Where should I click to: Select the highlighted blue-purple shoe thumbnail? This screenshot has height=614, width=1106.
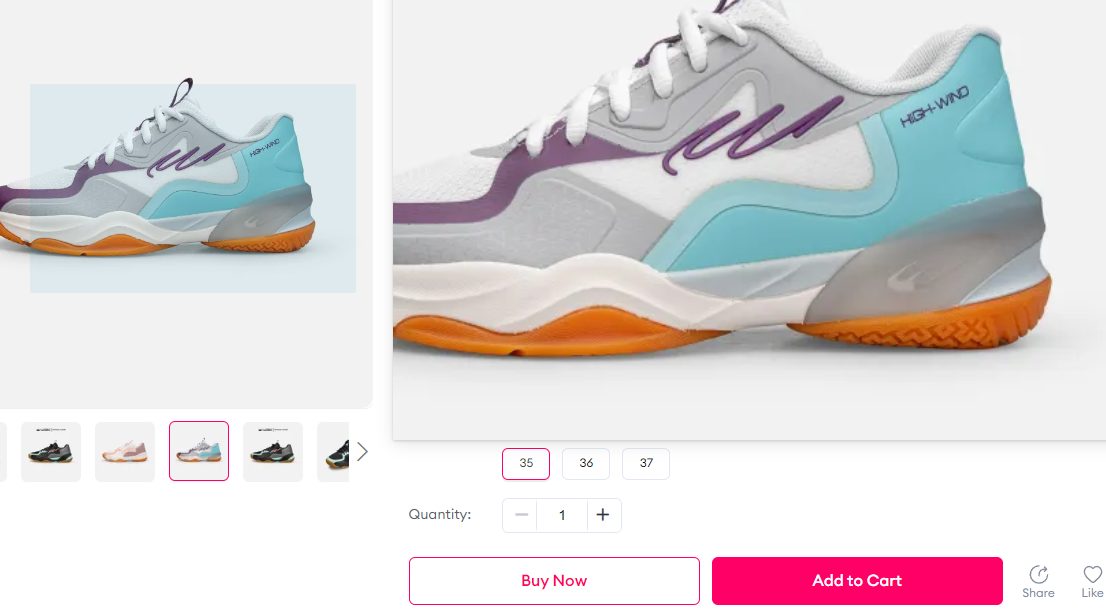(199, 451)
